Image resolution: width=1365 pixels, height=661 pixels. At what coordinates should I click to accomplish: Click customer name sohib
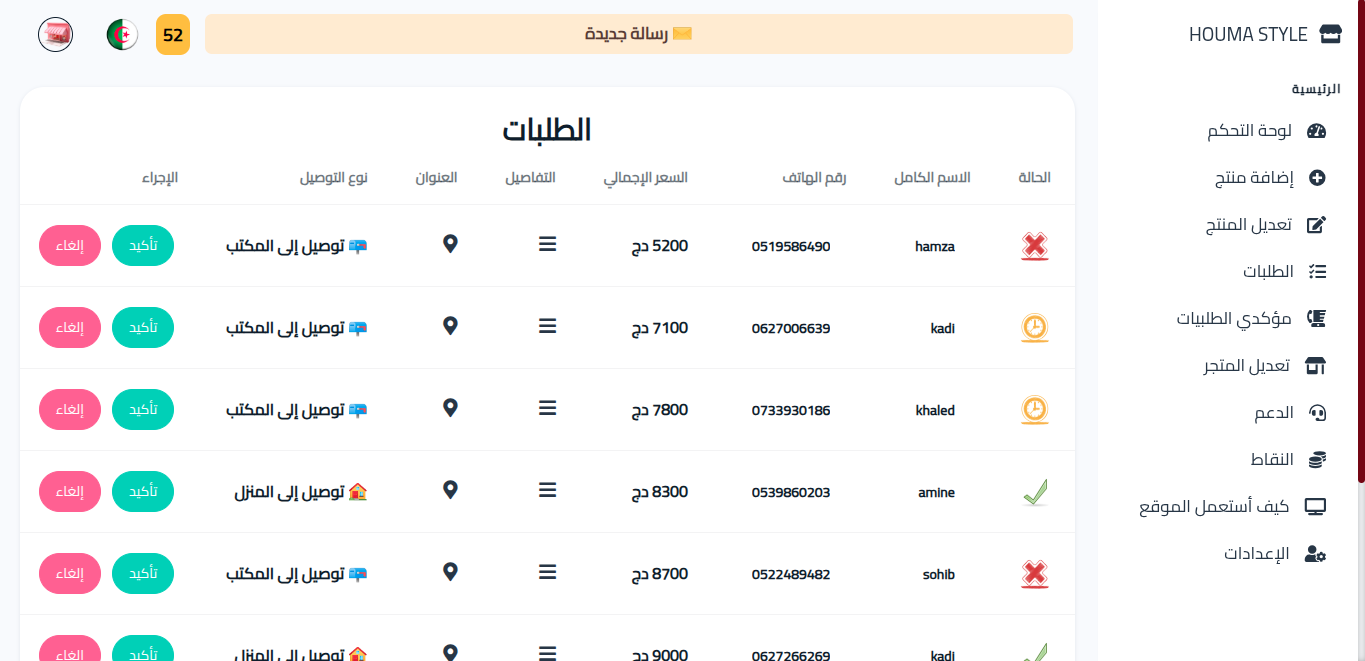(x=939, y=574)
